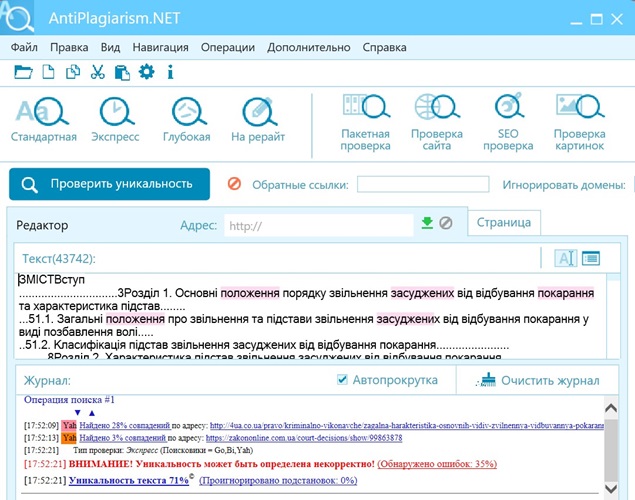Select the На рерайт check mode
Viewport: 635px width, 500px height.
click(258, 120)
